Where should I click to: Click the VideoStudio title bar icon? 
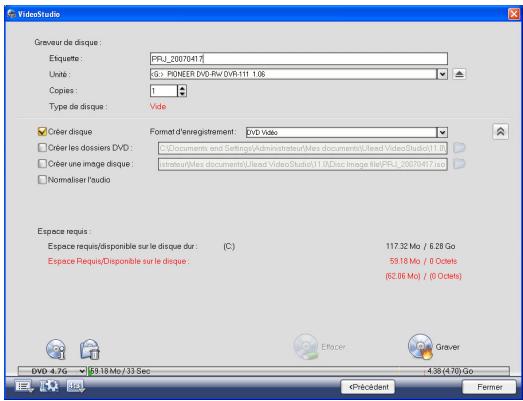[12, 14]
